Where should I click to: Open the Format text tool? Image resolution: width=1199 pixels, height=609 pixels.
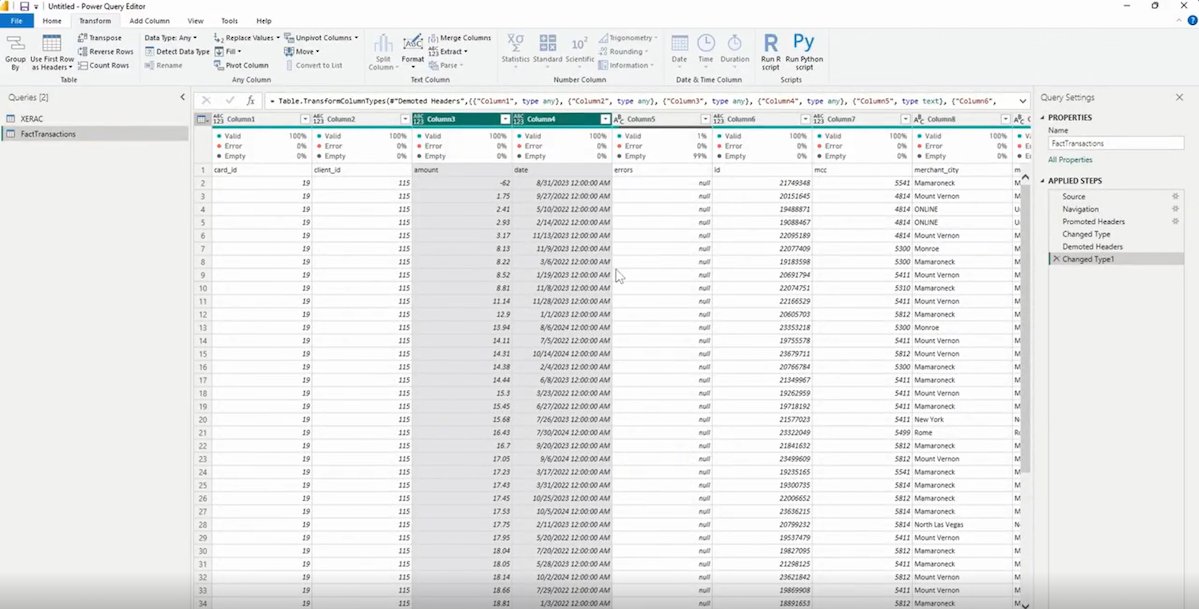point(413,52)
